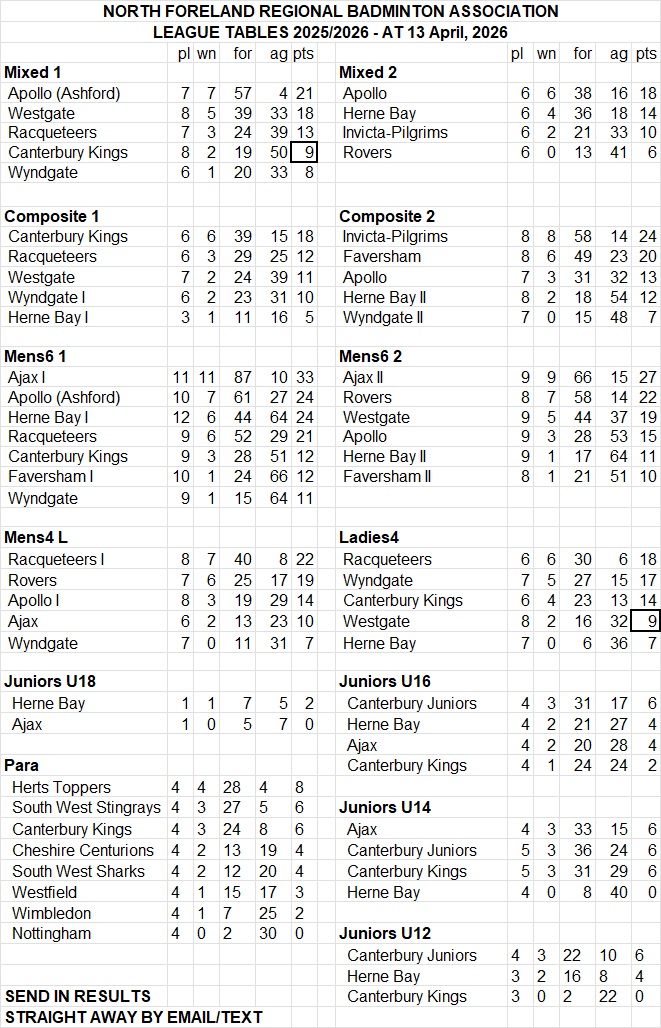Click the Mens6 1 division heading

pyautogui.click(x=38, y=356)
